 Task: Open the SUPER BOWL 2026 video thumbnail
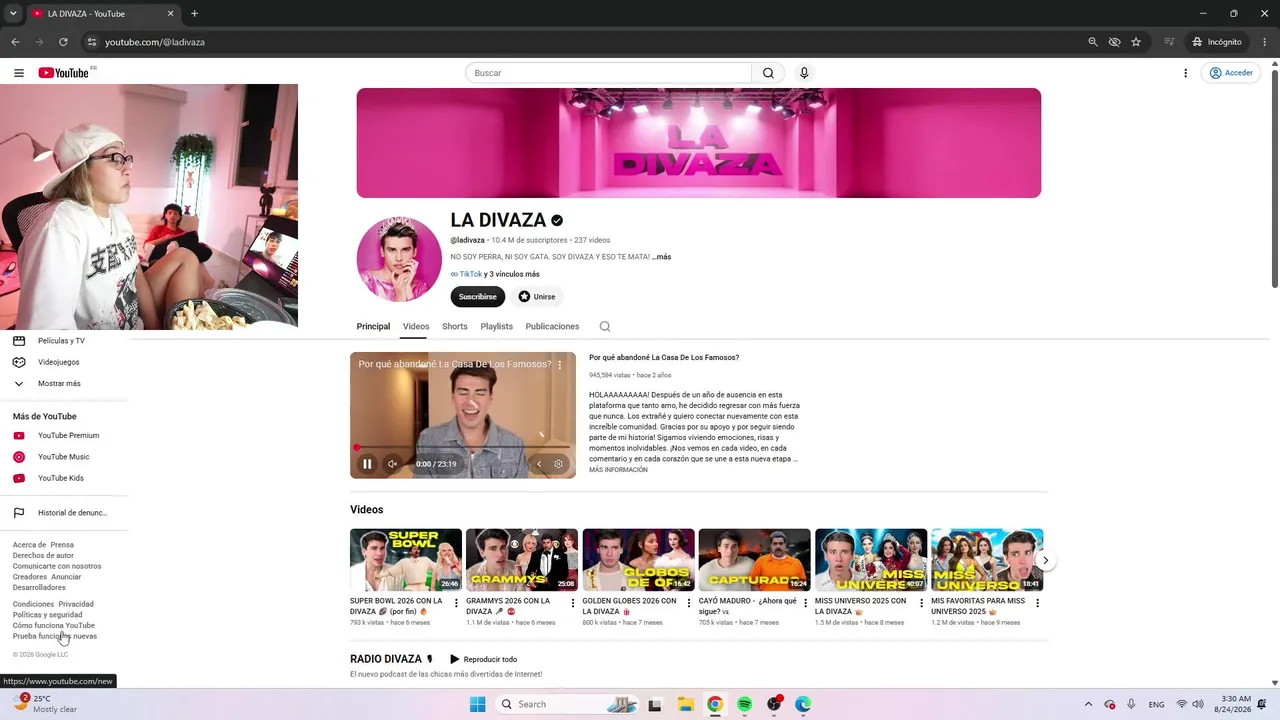coord(406,560)
